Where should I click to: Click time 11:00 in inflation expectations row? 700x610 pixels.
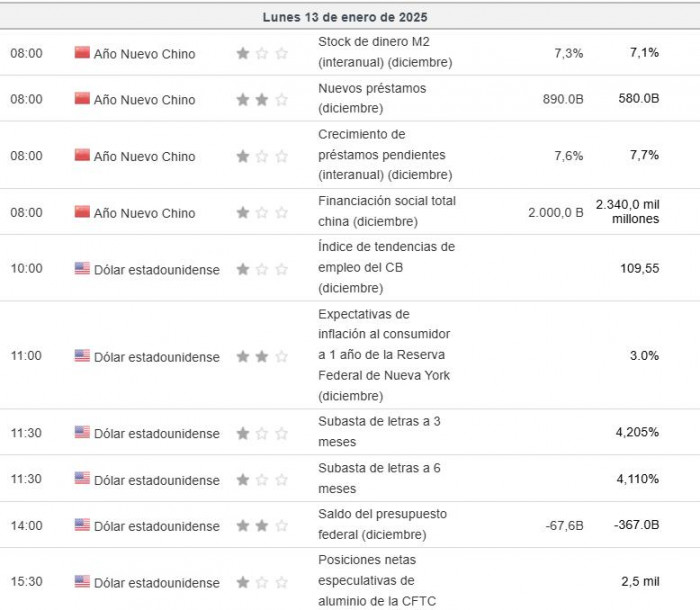click(26, 355)
